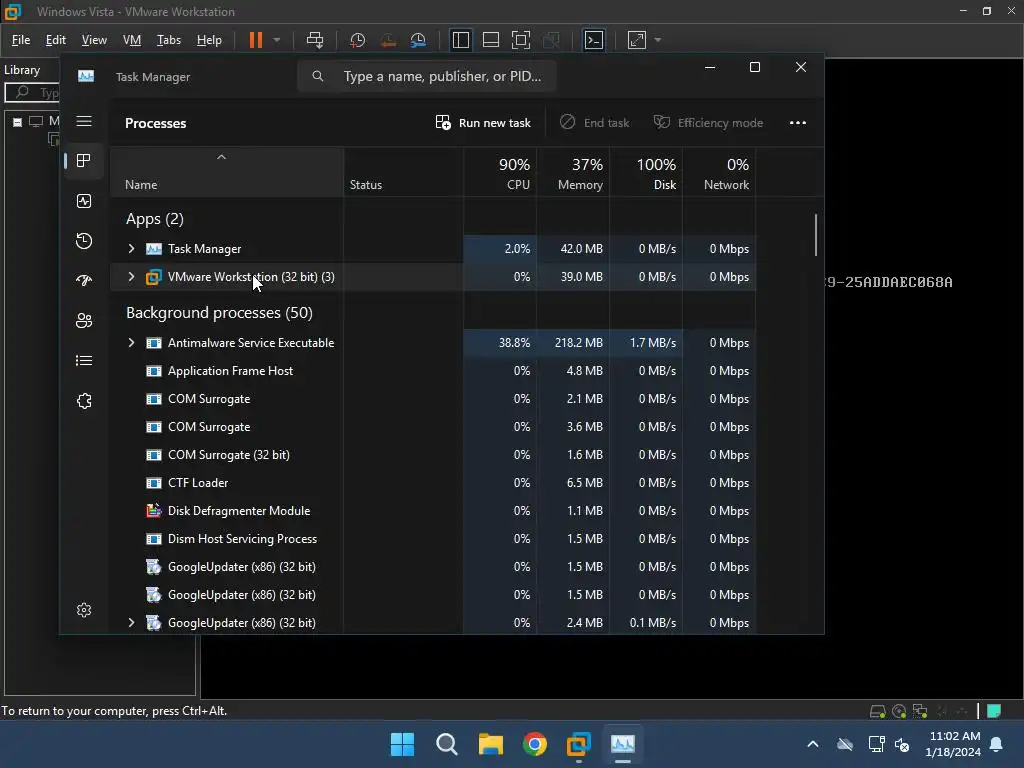This screenshot has height=768, width=1024.
Task: Open File Explorer from taskbar
Action: (x=490, y=744)
